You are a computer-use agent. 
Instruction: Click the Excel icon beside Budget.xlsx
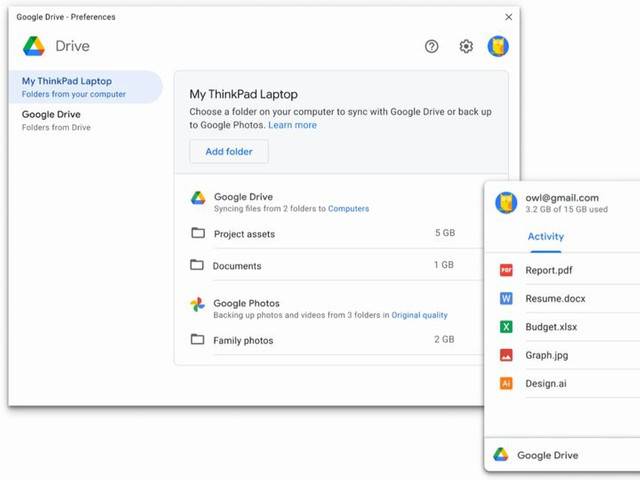506,327
